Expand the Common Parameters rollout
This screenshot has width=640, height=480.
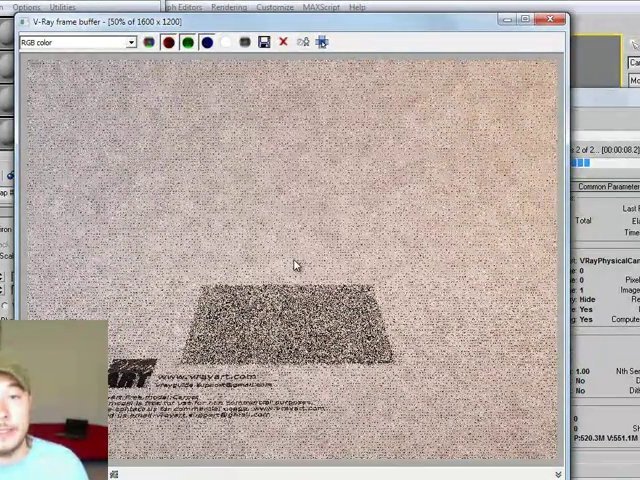608,187
